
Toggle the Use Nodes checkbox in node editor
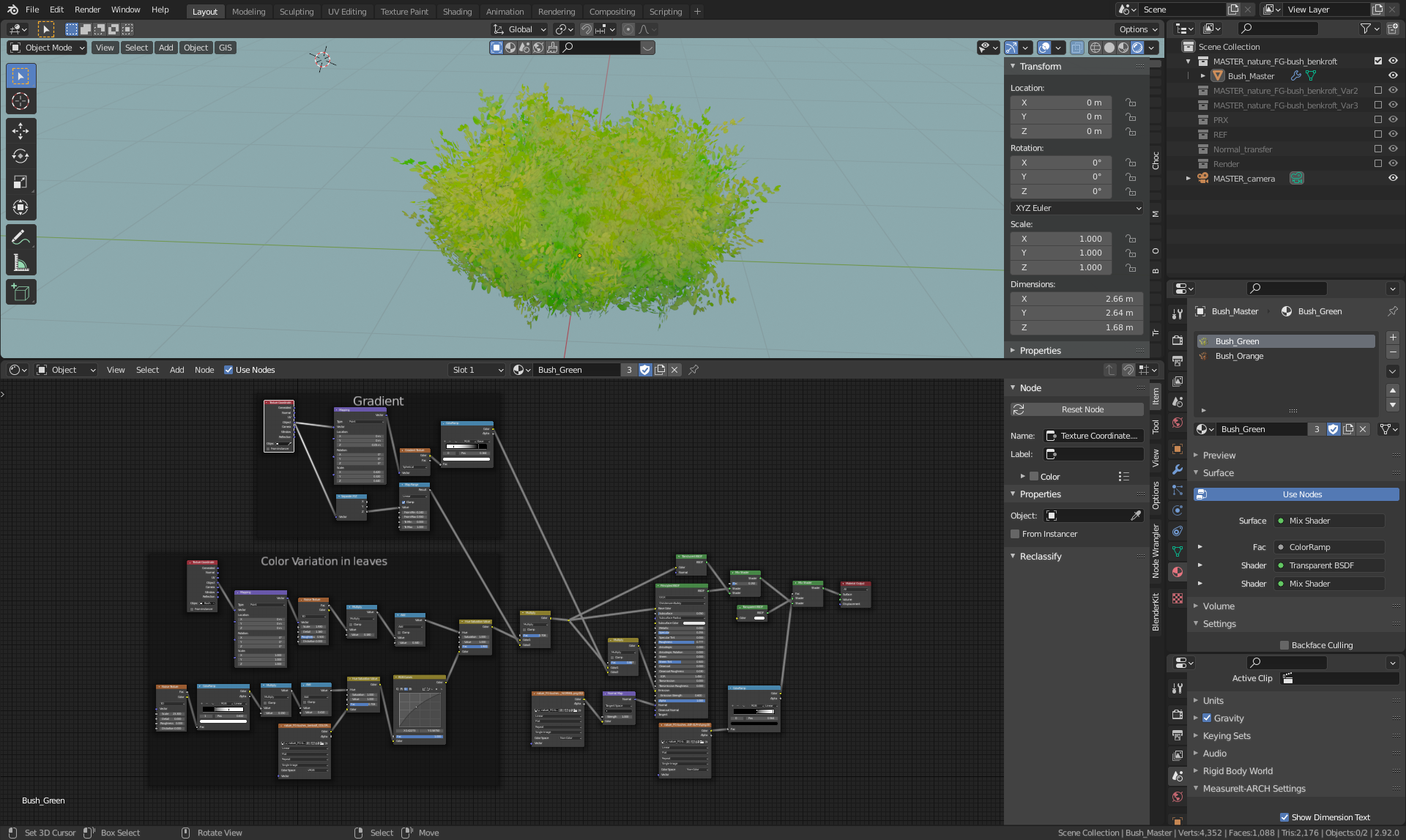click(228, 370)
